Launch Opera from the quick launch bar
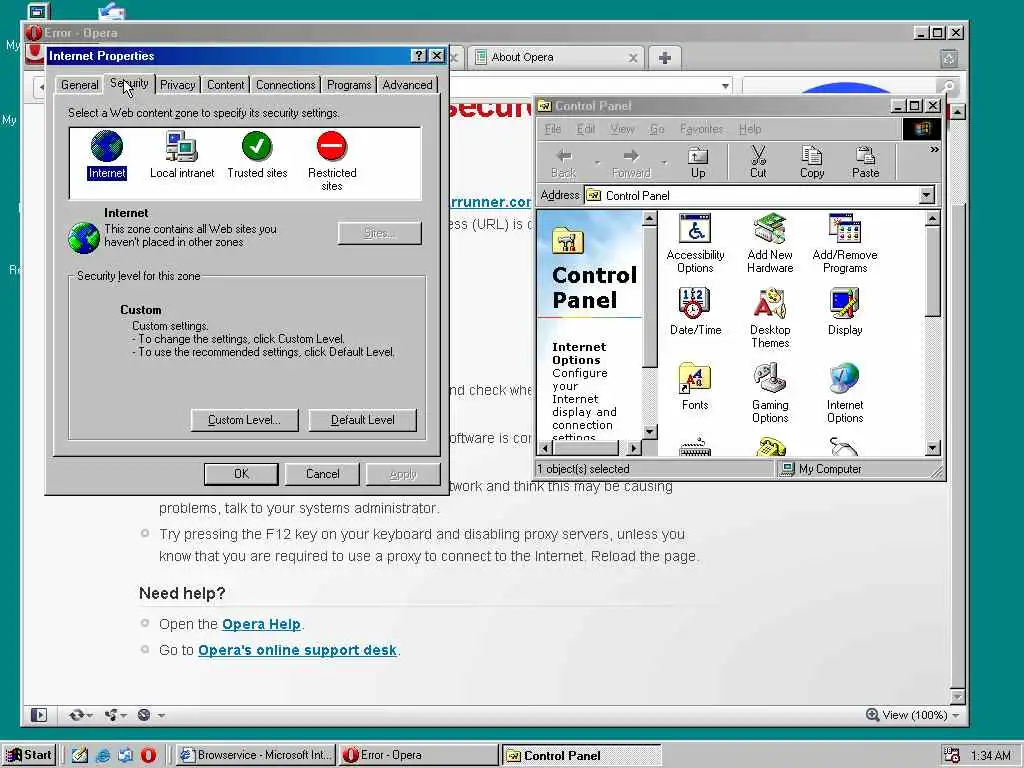Image resolution: width=1024 pixels, height=768 pixels. 148,755
